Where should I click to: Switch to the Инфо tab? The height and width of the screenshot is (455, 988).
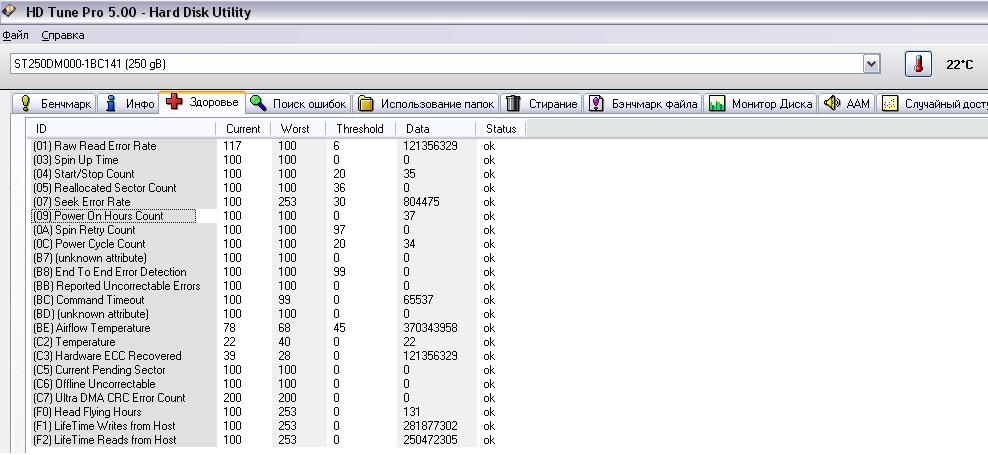129,104
